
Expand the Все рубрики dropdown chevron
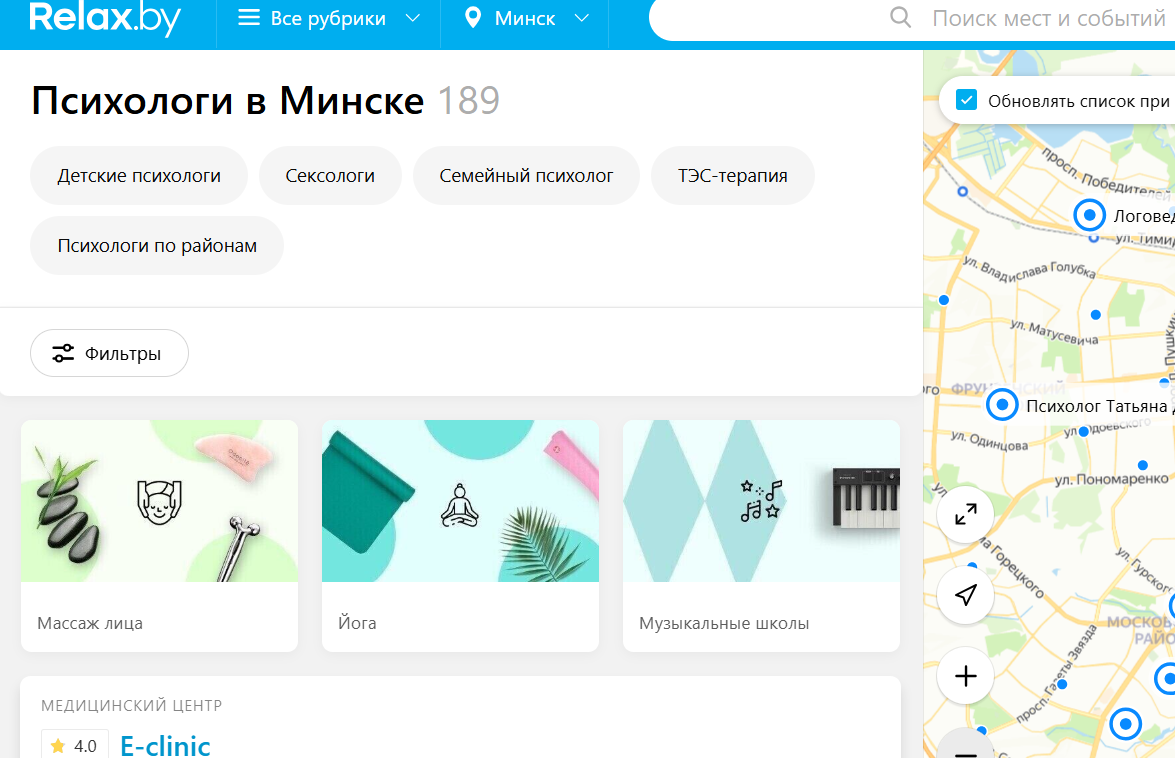coord(412,18)
